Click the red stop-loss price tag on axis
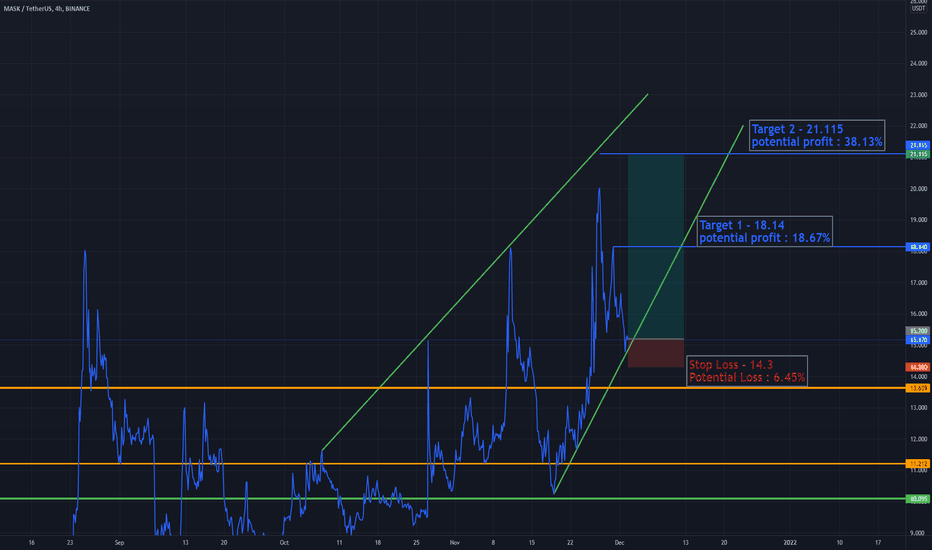 click(918, 367)
